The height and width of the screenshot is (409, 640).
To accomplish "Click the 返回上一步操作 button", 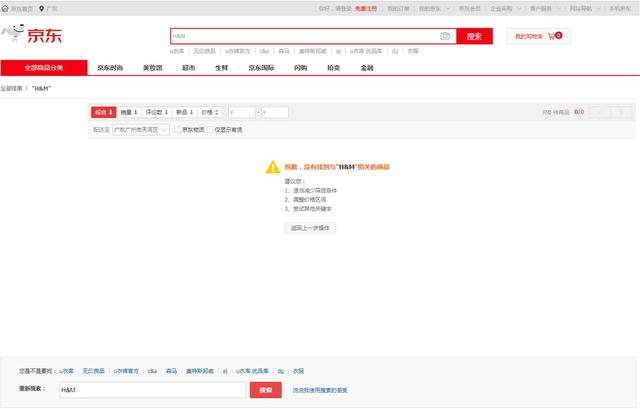I will [311, 228].
